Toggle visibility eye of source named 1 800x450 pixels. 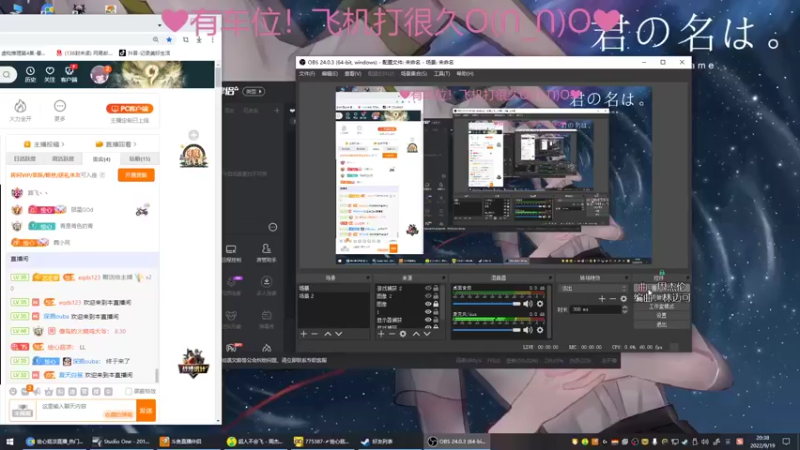tap(428, 312)
